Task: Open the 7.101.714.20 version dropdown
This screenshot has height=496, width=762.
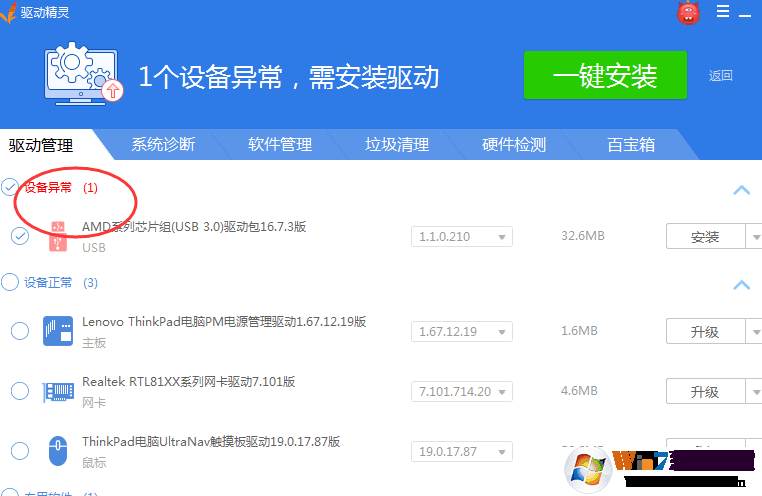Action: point(462,392)
